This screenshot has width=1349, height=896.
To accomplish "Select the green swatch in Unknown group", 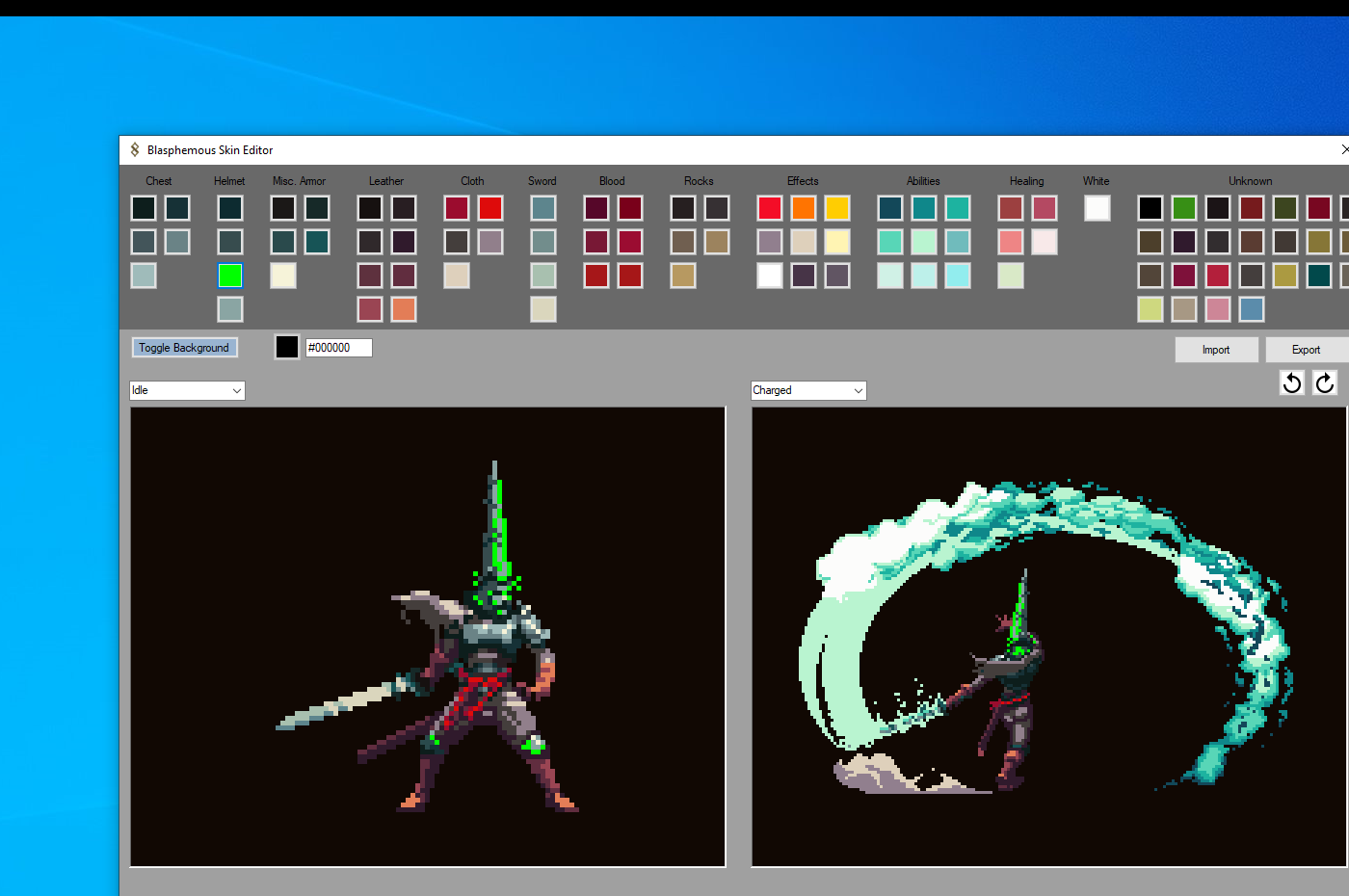I will coord(1183,208).
